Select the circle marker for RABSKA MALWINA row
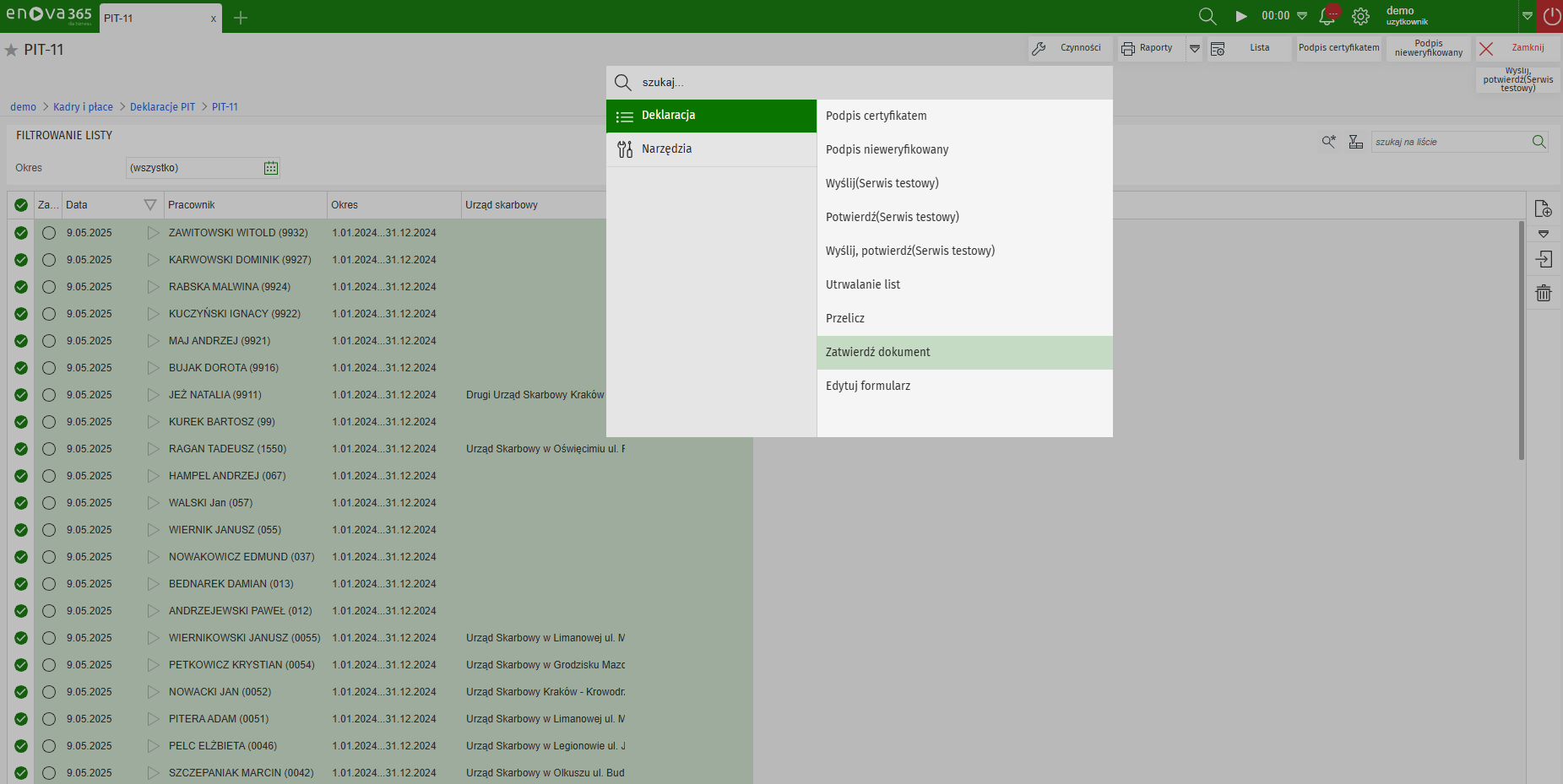The width and height of the screenshot is (1563, 784). click(49, 287)
